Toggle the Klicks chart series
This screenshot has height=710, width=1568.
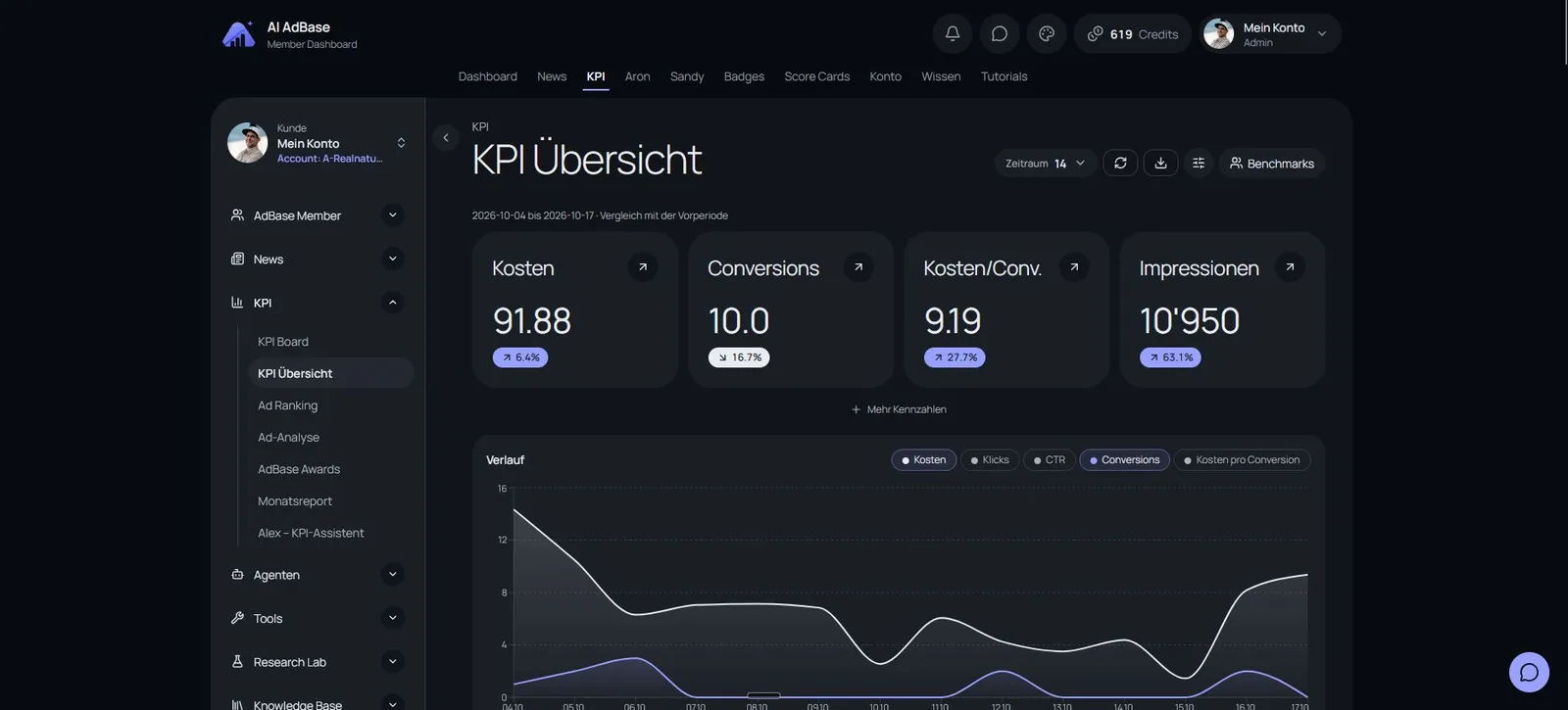(x=989, y=459)
